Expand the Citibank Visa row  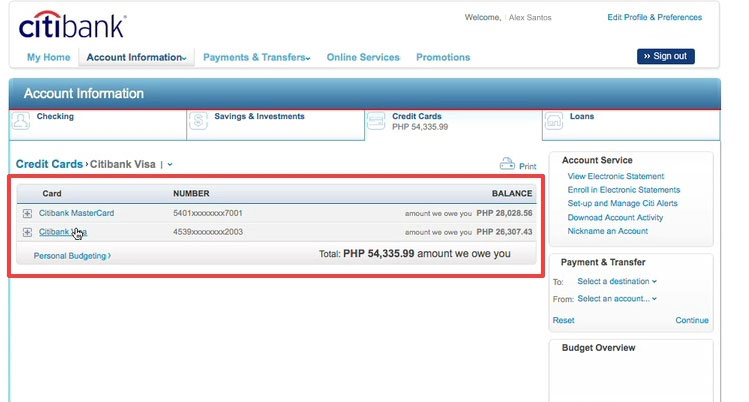point(27,232)
